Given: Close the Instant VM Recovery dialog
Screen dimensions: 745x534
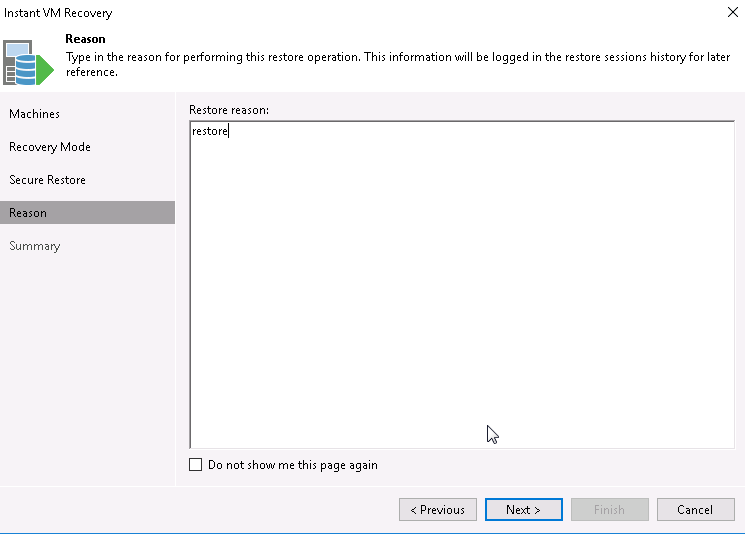Looking at the screenshot, I should [x=728, y=13].
